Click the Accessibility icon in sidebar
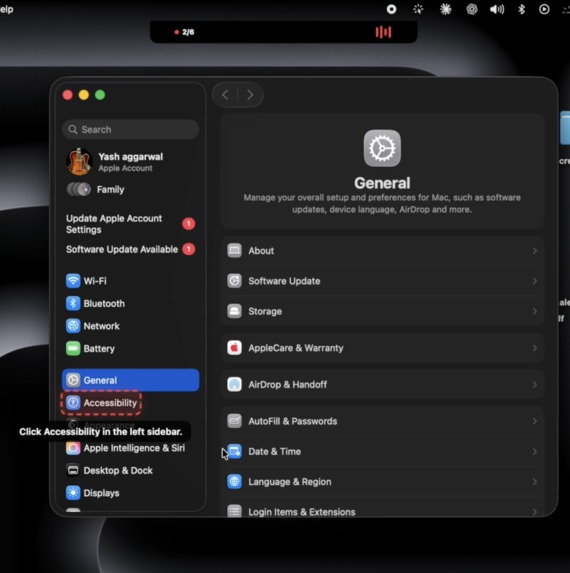 (73, 403)
